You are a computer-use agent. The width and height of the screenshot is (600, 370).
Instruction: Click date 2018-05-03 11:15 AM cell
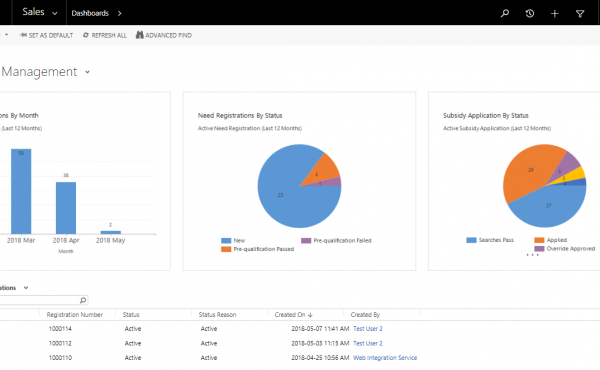click(320, 343)
